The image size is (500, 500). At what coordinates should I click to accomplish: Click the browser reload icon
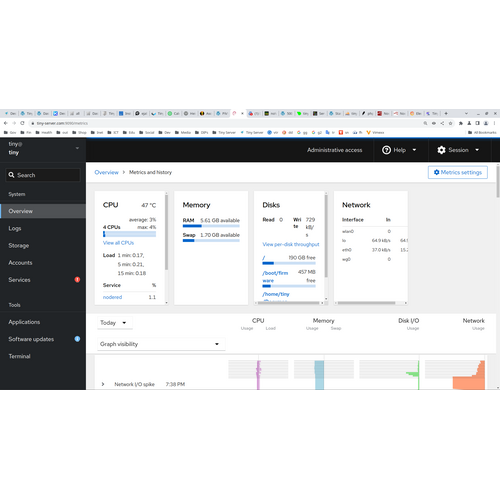pyautogui.click(x=22, y=123)
